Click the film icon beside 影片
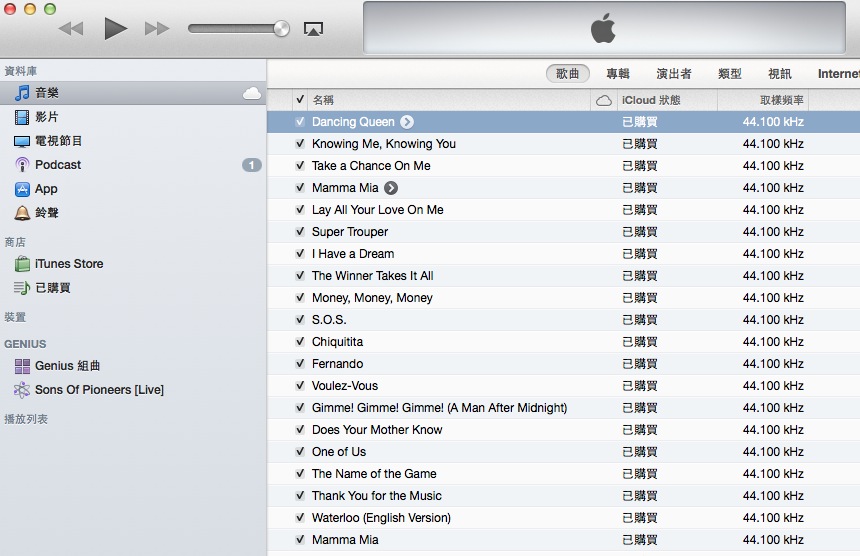 click(22, 117)
